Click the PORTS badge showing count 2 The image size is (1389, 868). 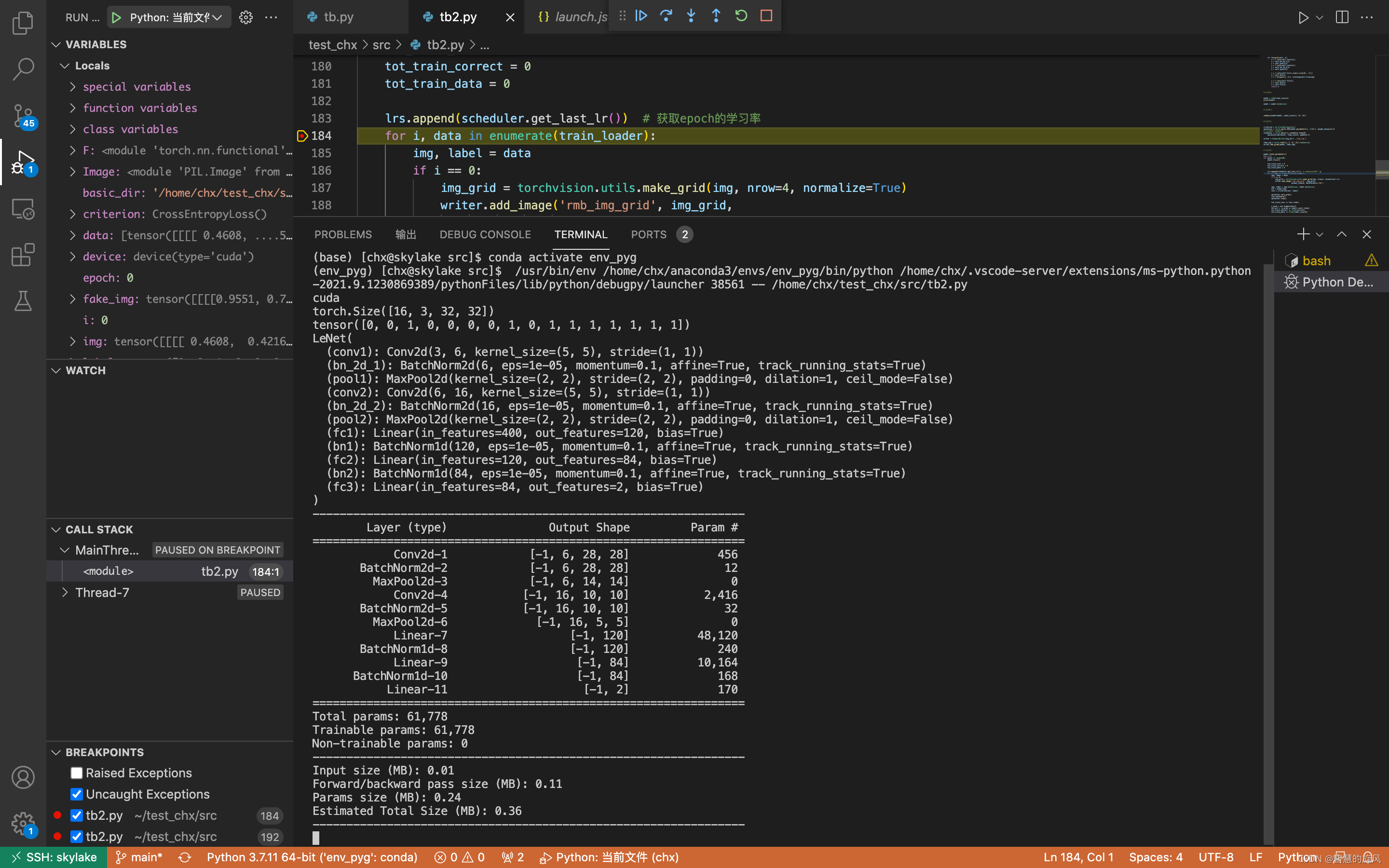click(685, 233)
